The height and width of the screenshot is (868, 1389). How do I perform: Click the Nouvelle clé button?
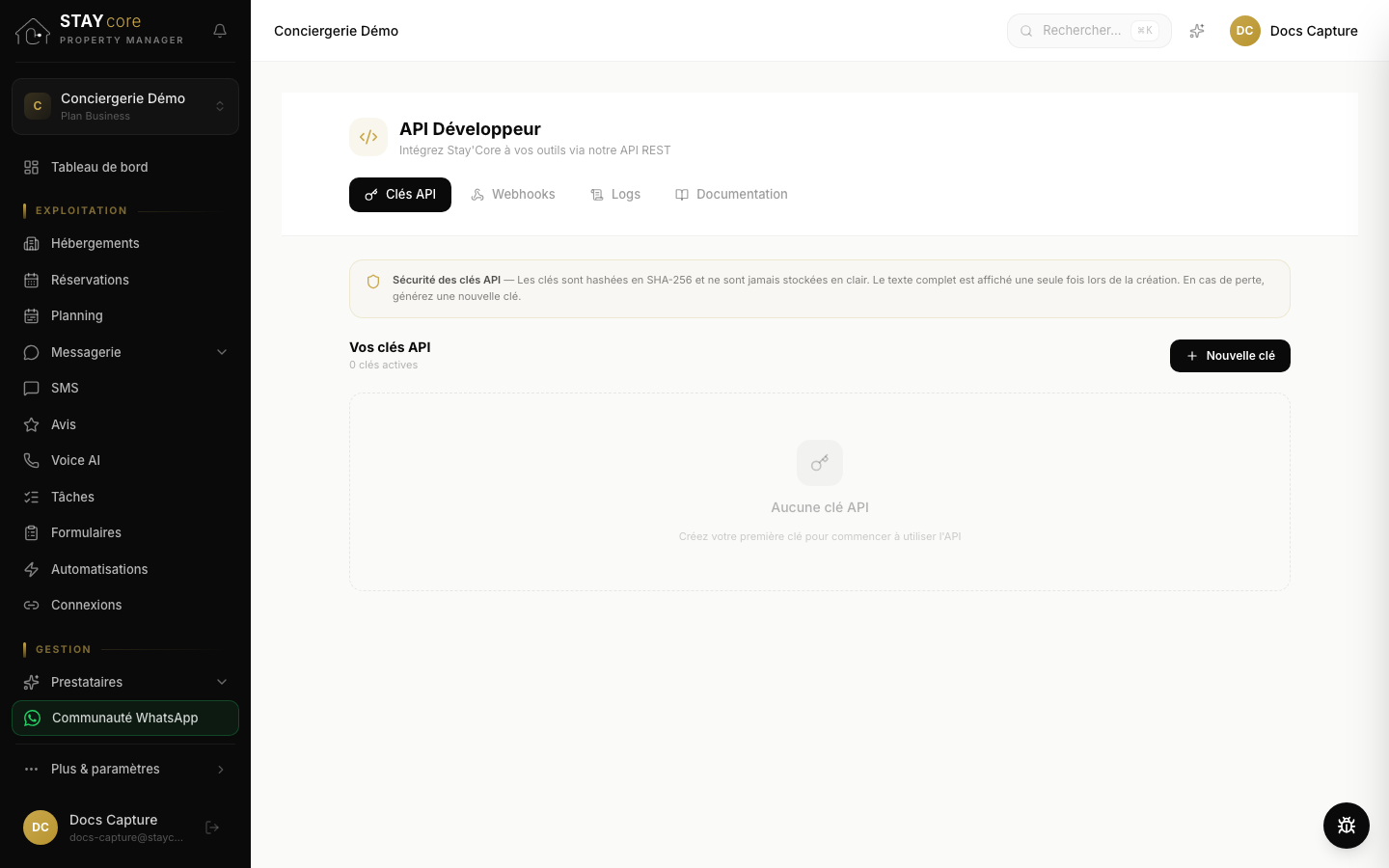[1230, 356]
